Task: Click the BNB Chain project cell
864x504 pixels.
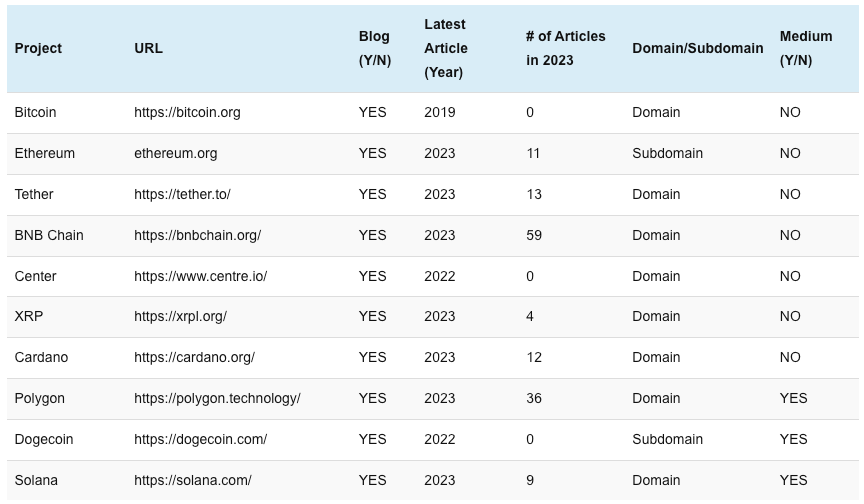Action: click(49, 236)
